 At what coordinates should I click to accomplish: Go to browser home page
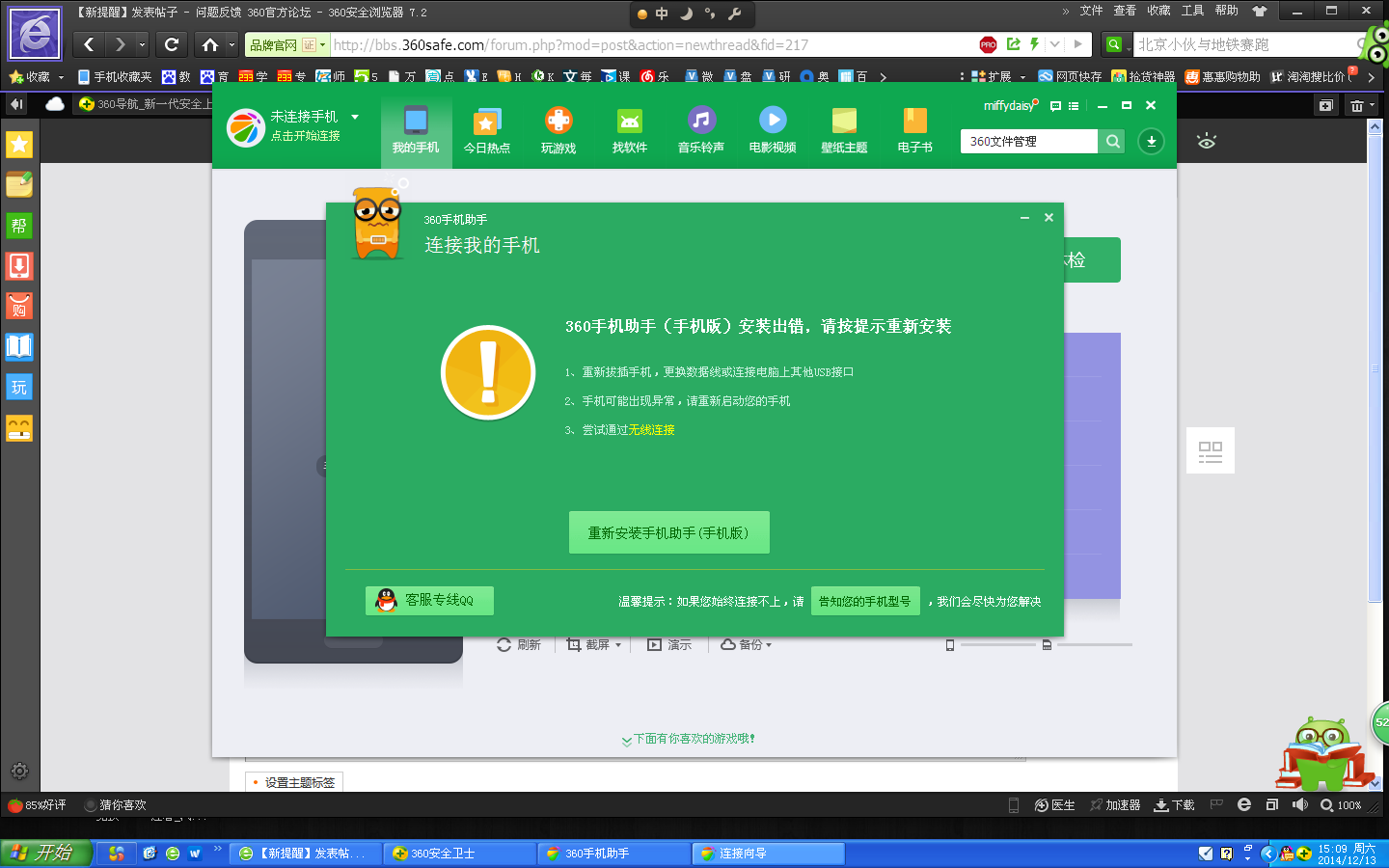point(209,44)
